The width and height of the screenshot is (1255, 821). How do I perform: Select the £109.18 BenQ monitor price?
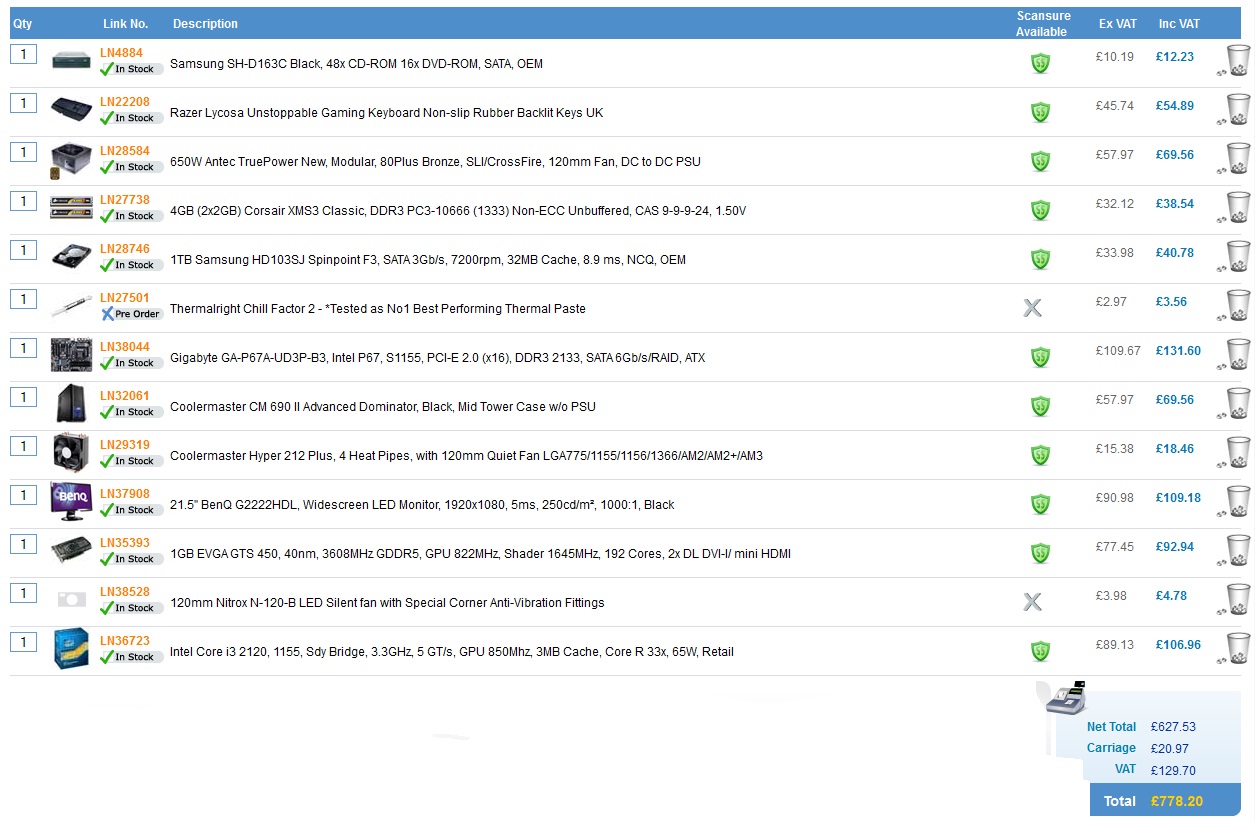click(x=1178, y=498)
